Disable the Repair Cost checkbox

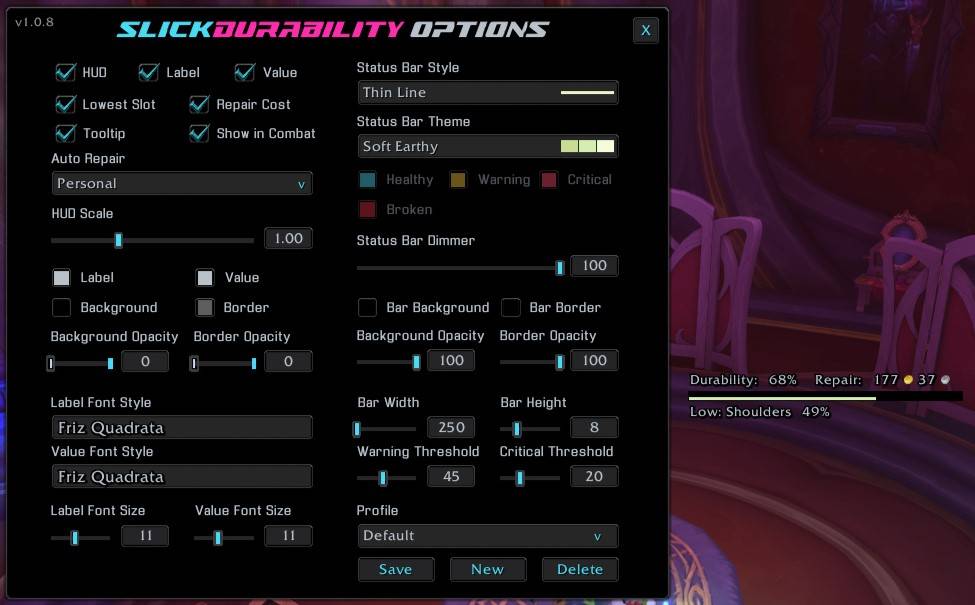(199, 104)
